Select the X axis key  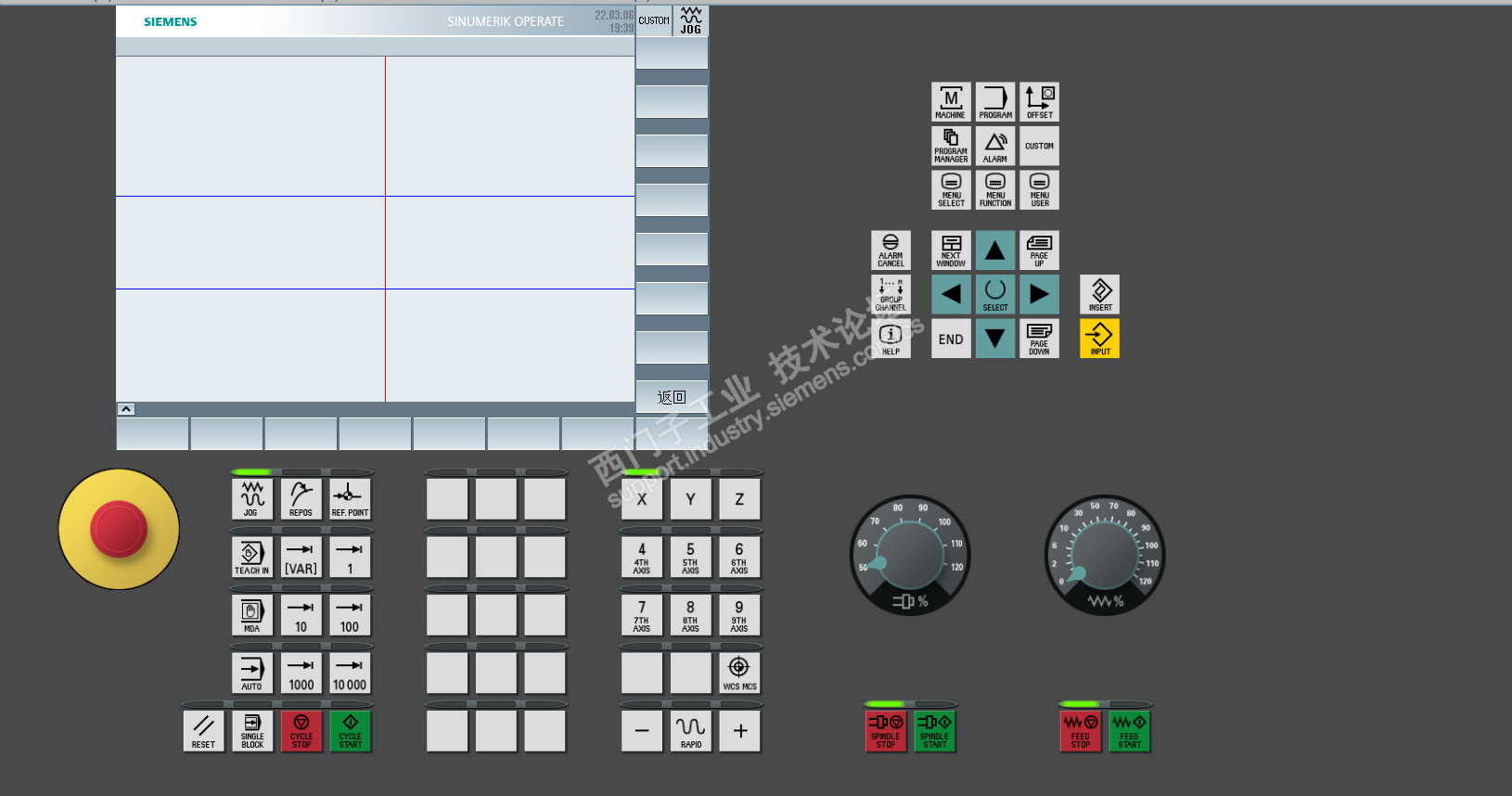point(642,499)
